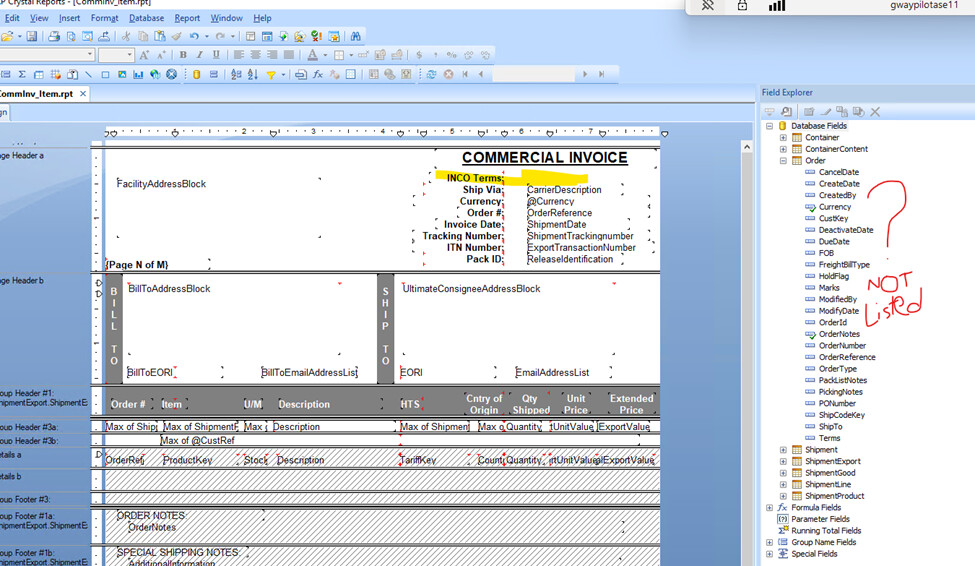Expand the Shipment table node

[783, 450]
